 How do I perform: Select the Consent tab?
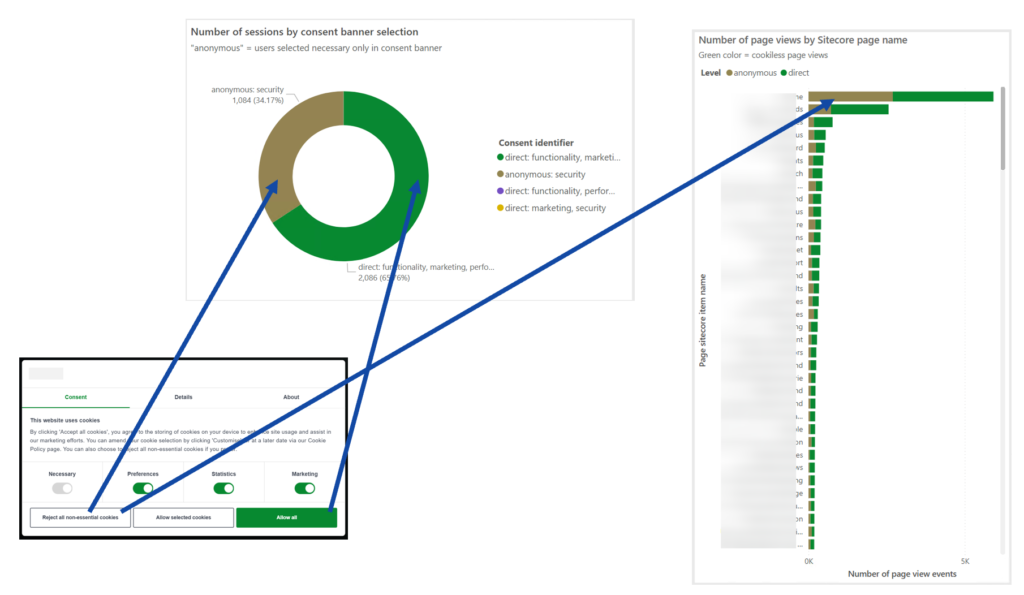[76, 397]
